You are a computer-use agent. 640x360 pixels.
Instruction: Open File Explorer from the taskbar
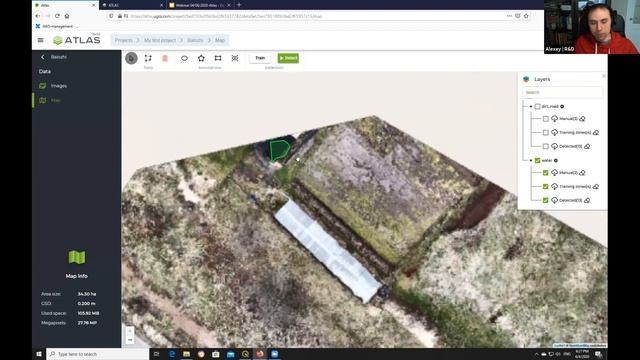coord(187,354)
